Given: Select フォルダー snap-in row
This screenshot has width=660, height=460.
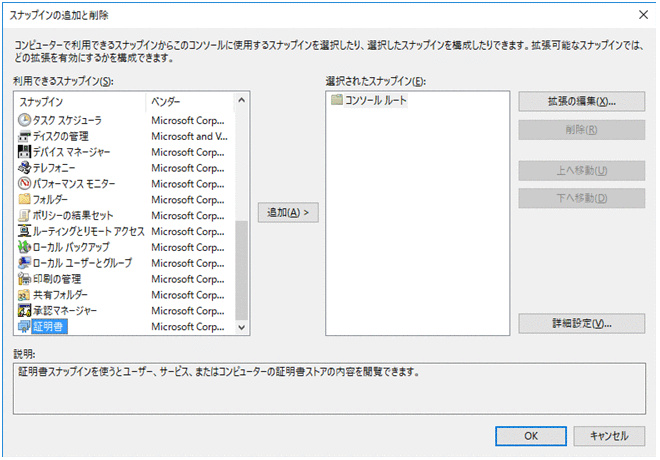Looking at the screenshot, I should click(x=125, y=199).
